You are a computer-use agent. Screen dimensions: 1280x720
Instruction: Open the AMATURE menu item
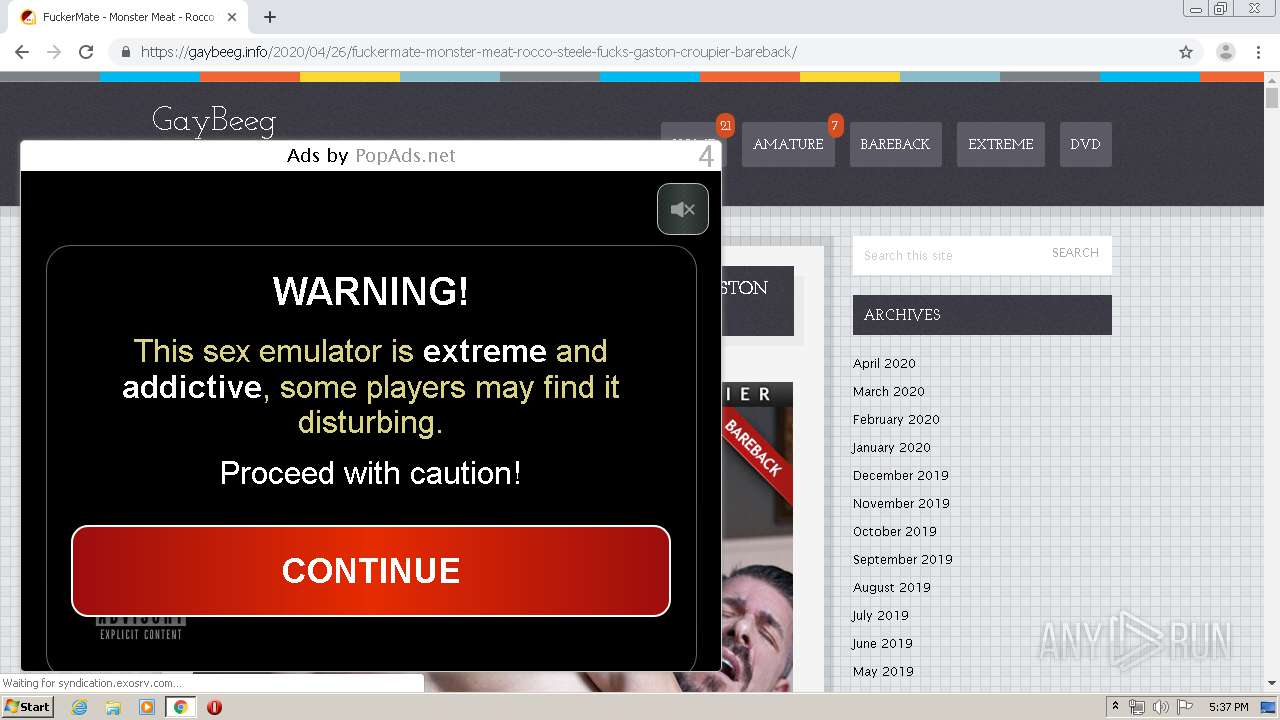(788, 144)
